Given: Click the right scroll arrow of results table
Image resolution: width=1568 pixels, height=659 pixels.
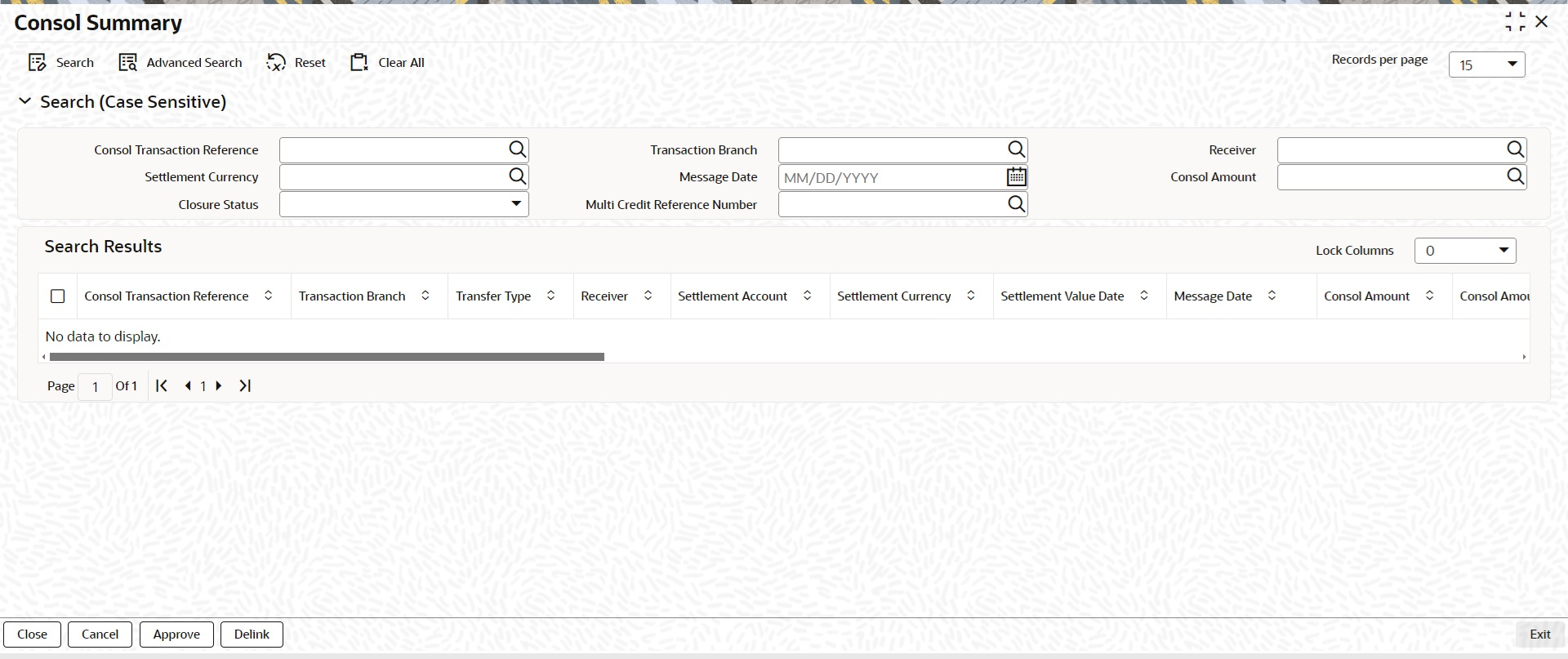Looking at the screenshot, I should 1524,357.
